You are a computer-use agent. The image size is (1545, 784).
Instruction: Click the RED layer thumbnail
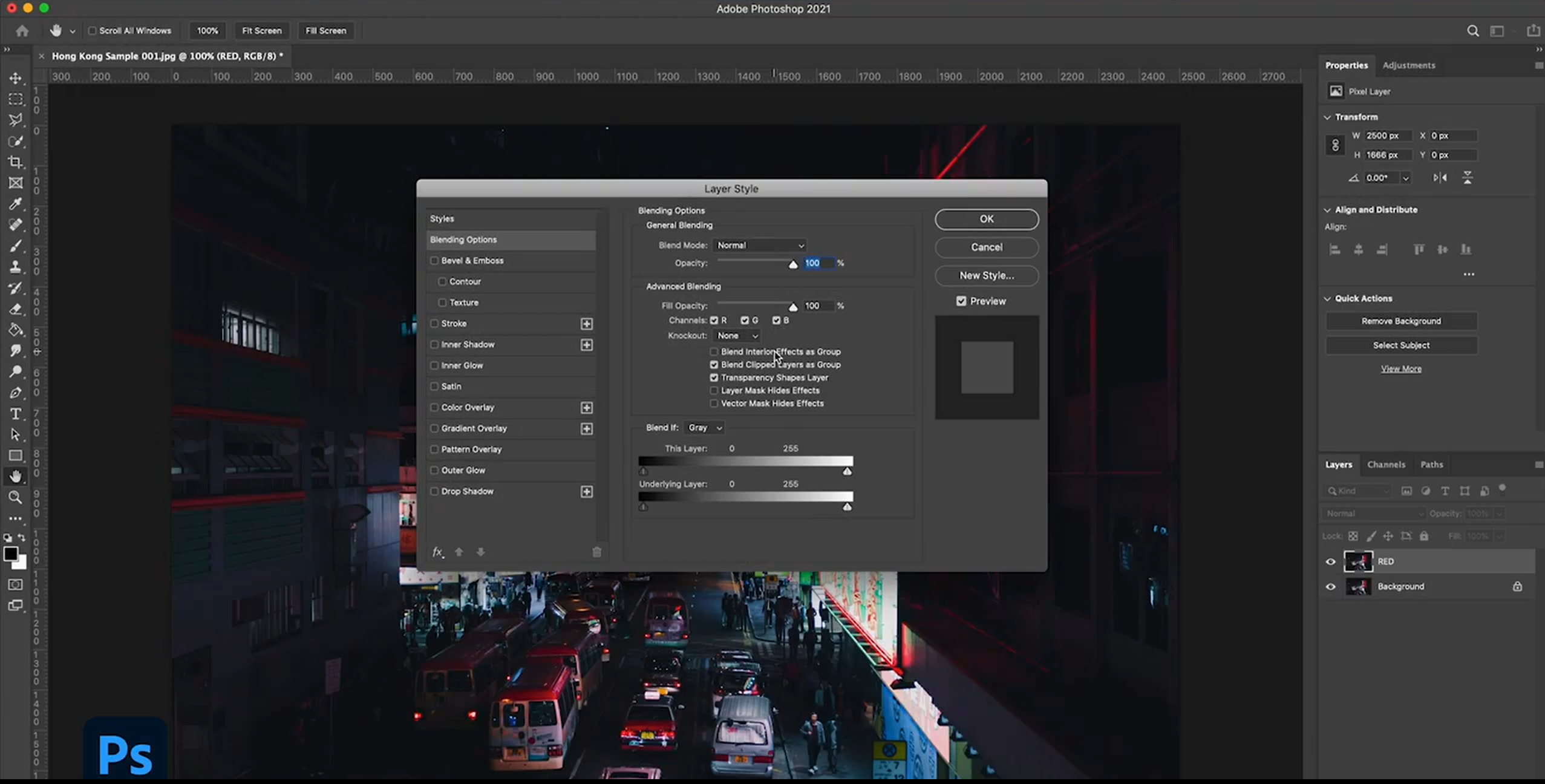click(1358, 561)
